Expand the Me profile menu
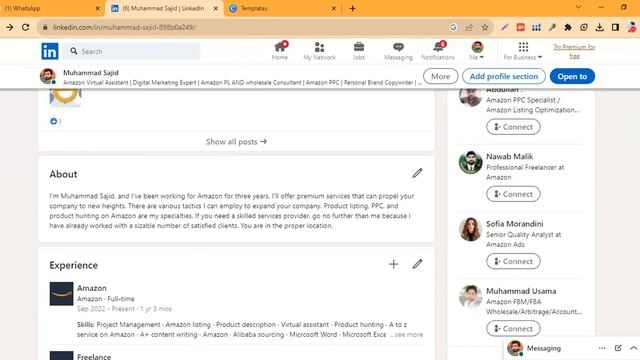This screenshot has height=360, width=640. tap(477, 51)
